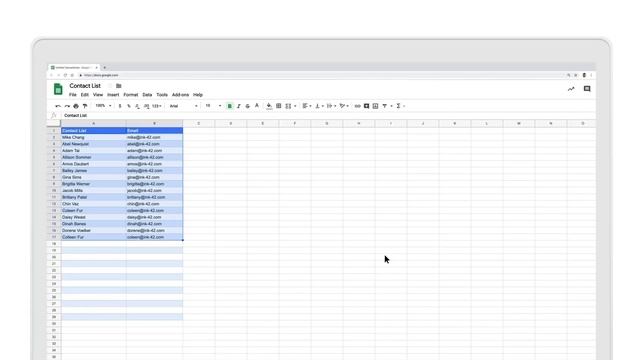Click the formula bar containing Contact List
Viewport: 640px width, 360px height.
click(327, 116)
